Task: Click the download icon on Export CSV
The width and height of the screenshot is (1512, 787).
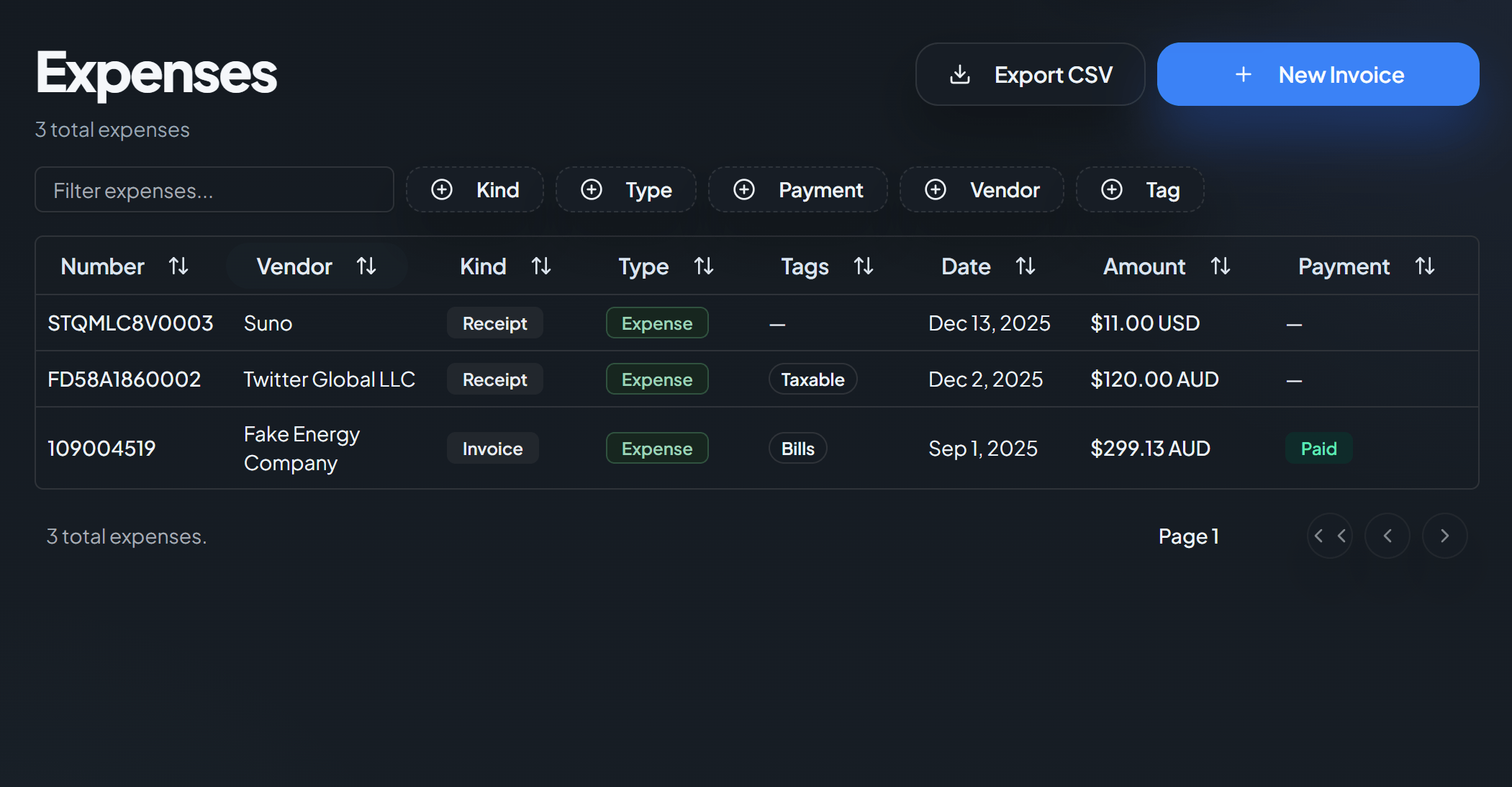Action: click(x=959, y=74)
